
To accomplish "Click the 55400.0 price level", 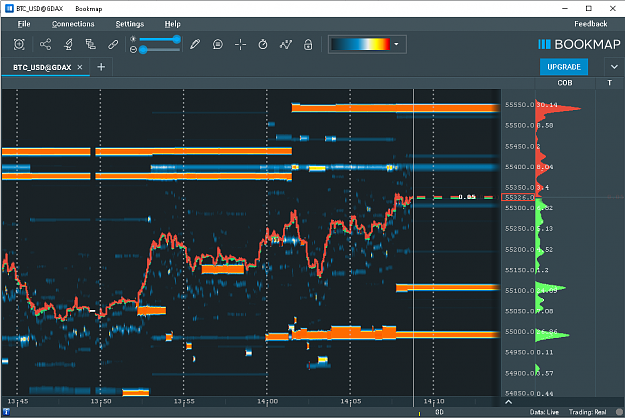I will coord(519,167).
